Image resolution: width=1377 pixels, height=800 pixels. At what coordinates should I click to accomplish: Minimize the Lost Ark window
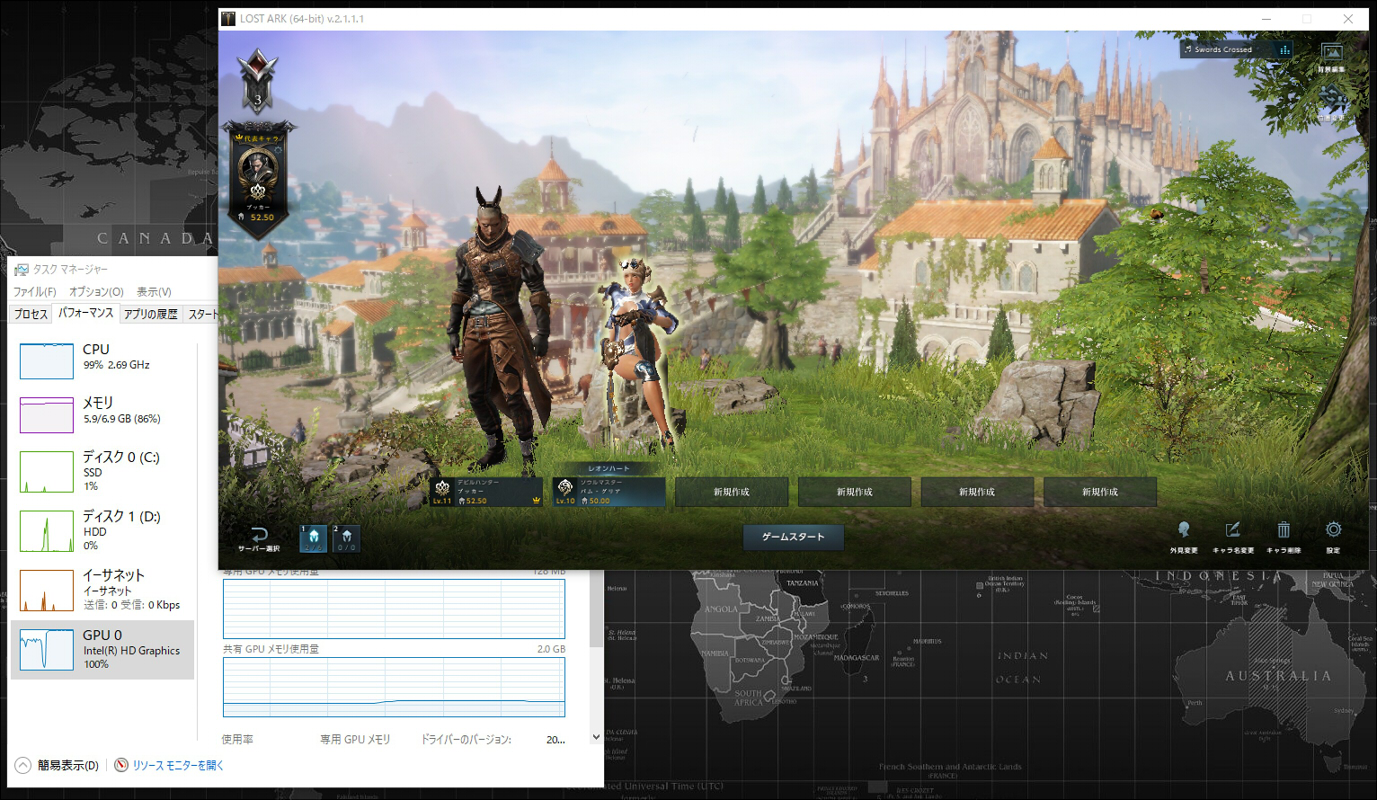coord(1268,18)
